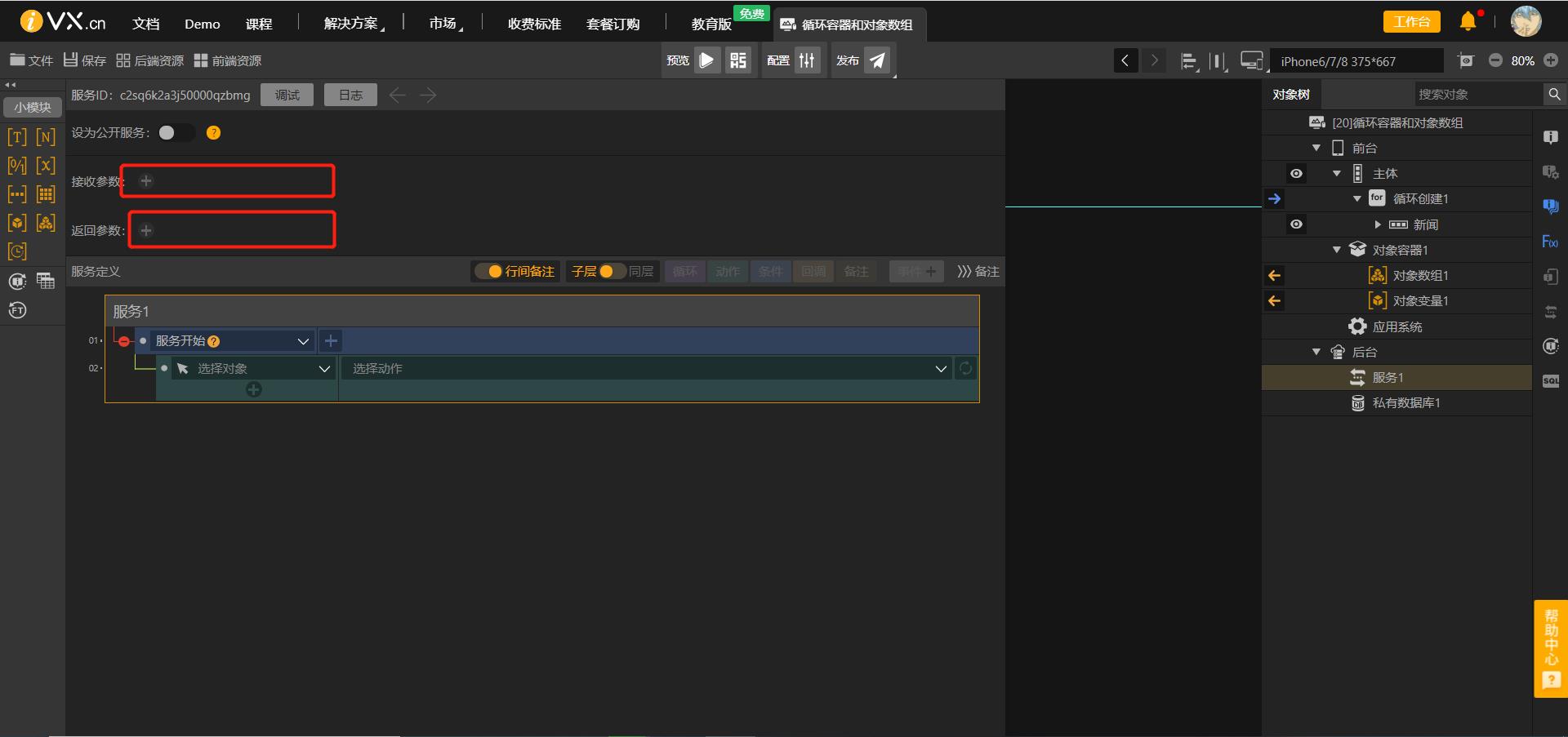Select the object variable cube module
Image resolution: width=1568 pixels, height=737 pixels.
(17, 223)
